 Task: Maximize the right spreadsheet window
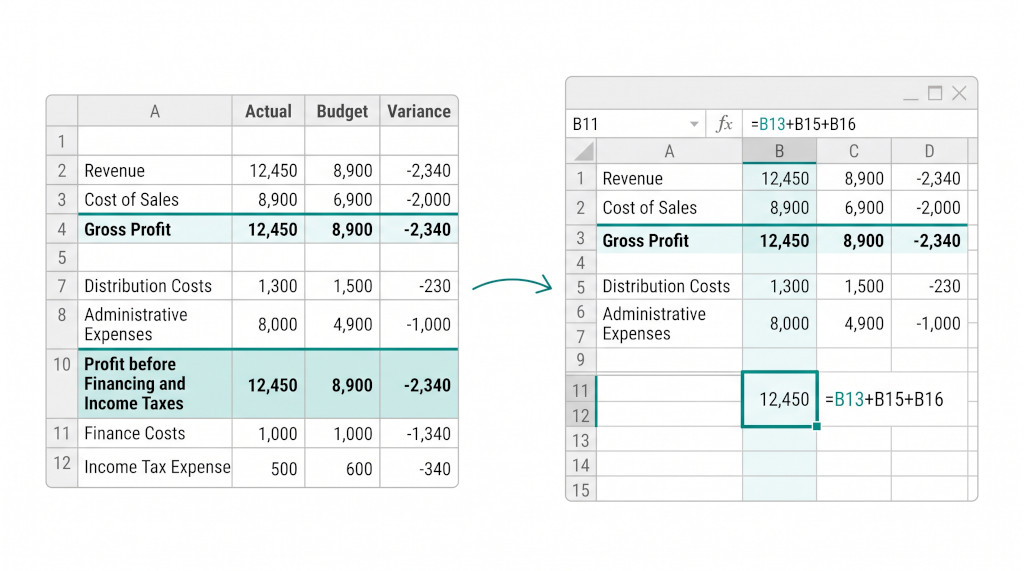935,93
